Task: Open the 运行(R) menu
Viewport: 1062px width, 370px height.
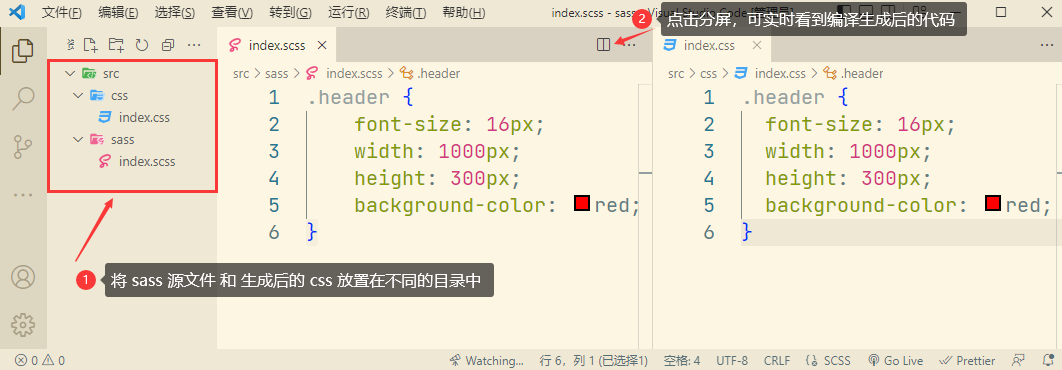Action: (349, 13)
